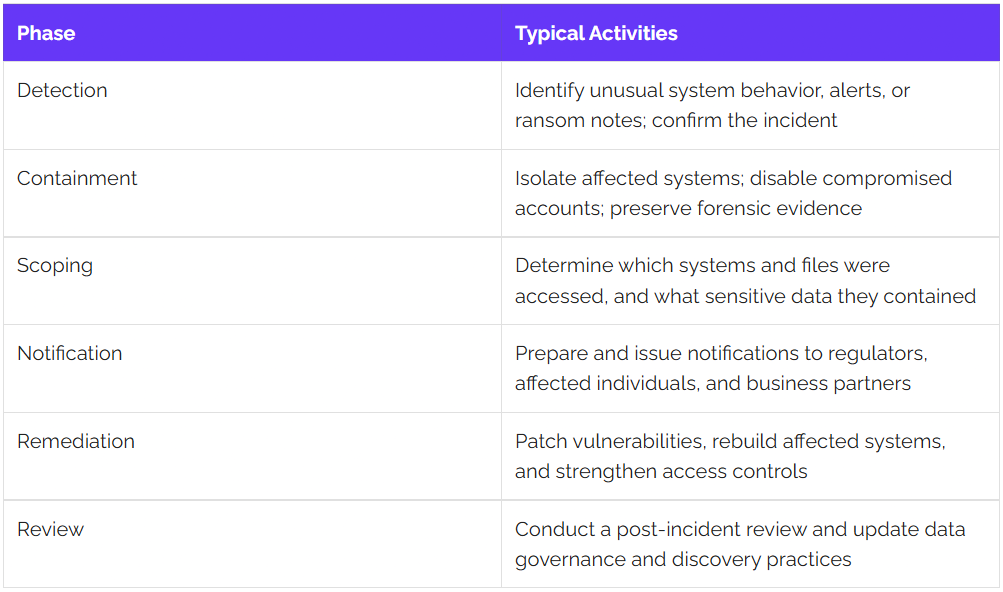
Task: Click the phrase 'governance and discovery practices'
Action: pos(683,559)
